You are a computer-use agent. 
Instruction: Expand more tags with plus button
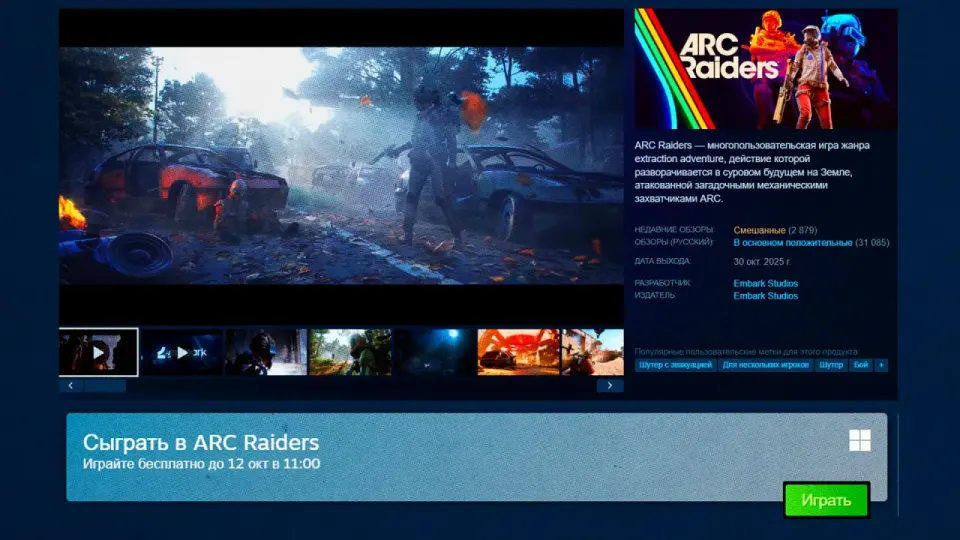[881, 365]
